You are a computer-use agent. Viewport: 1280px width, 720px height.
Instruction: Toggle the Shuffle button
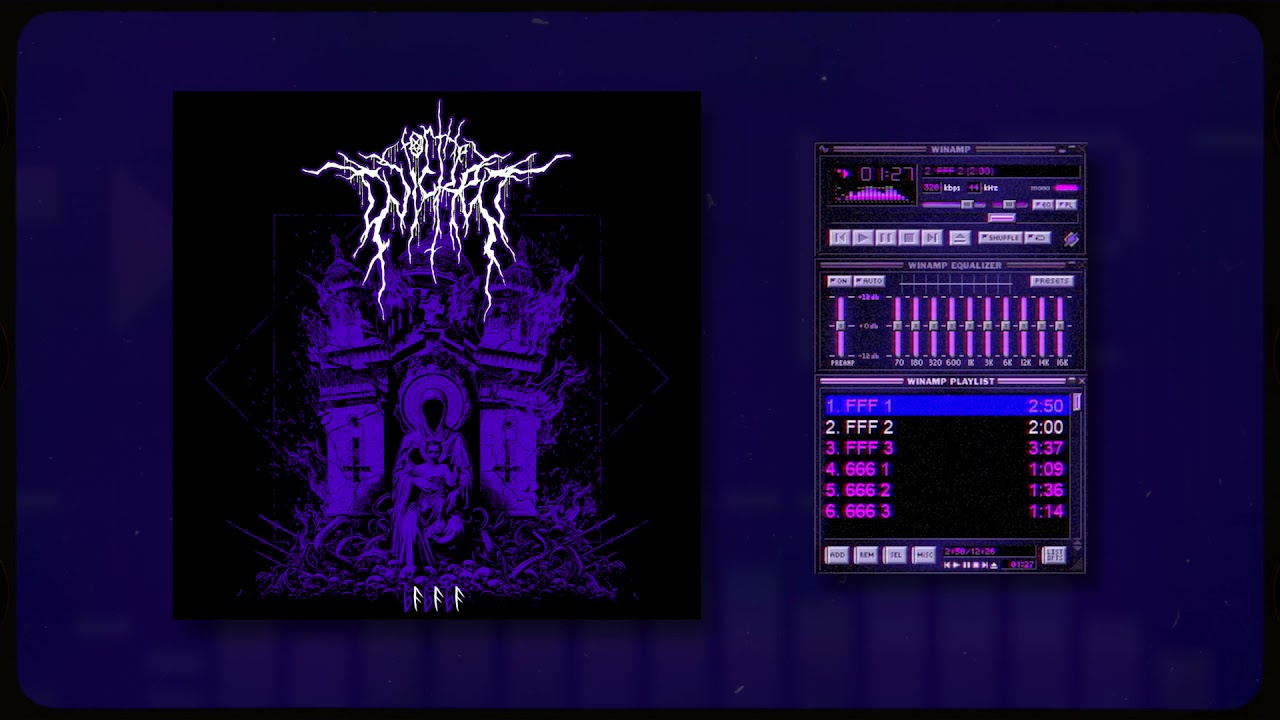(x=1000, y=238)
